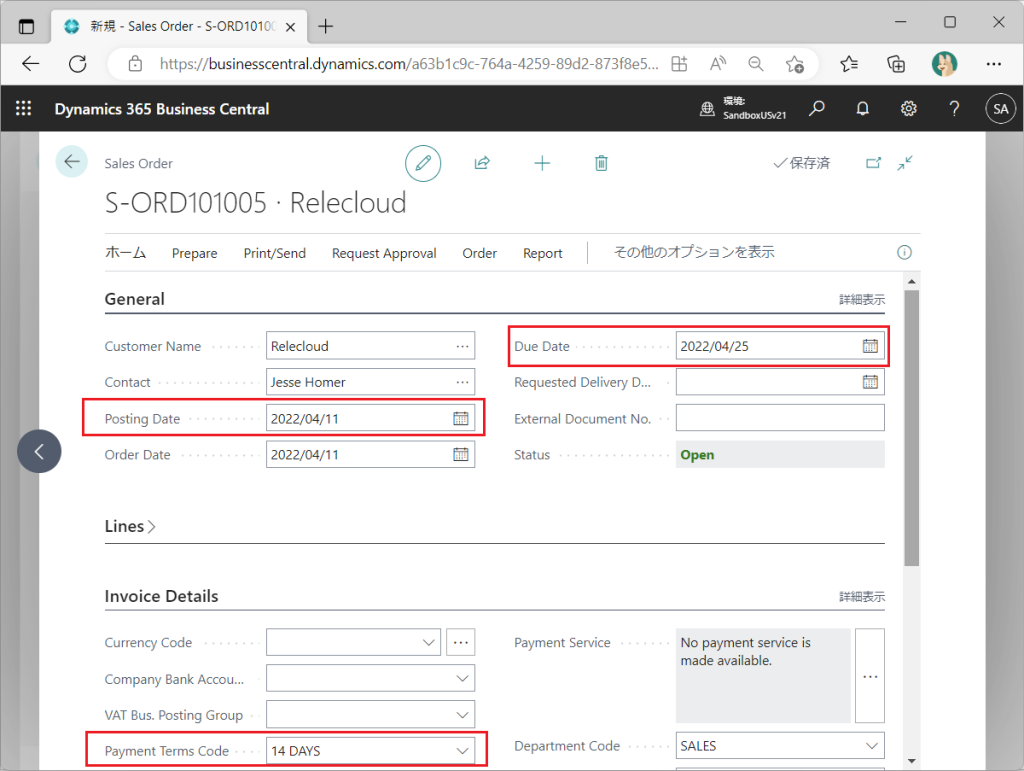Open the Report menu
This screenshot has height=771, width=1024.
(542, 253)
